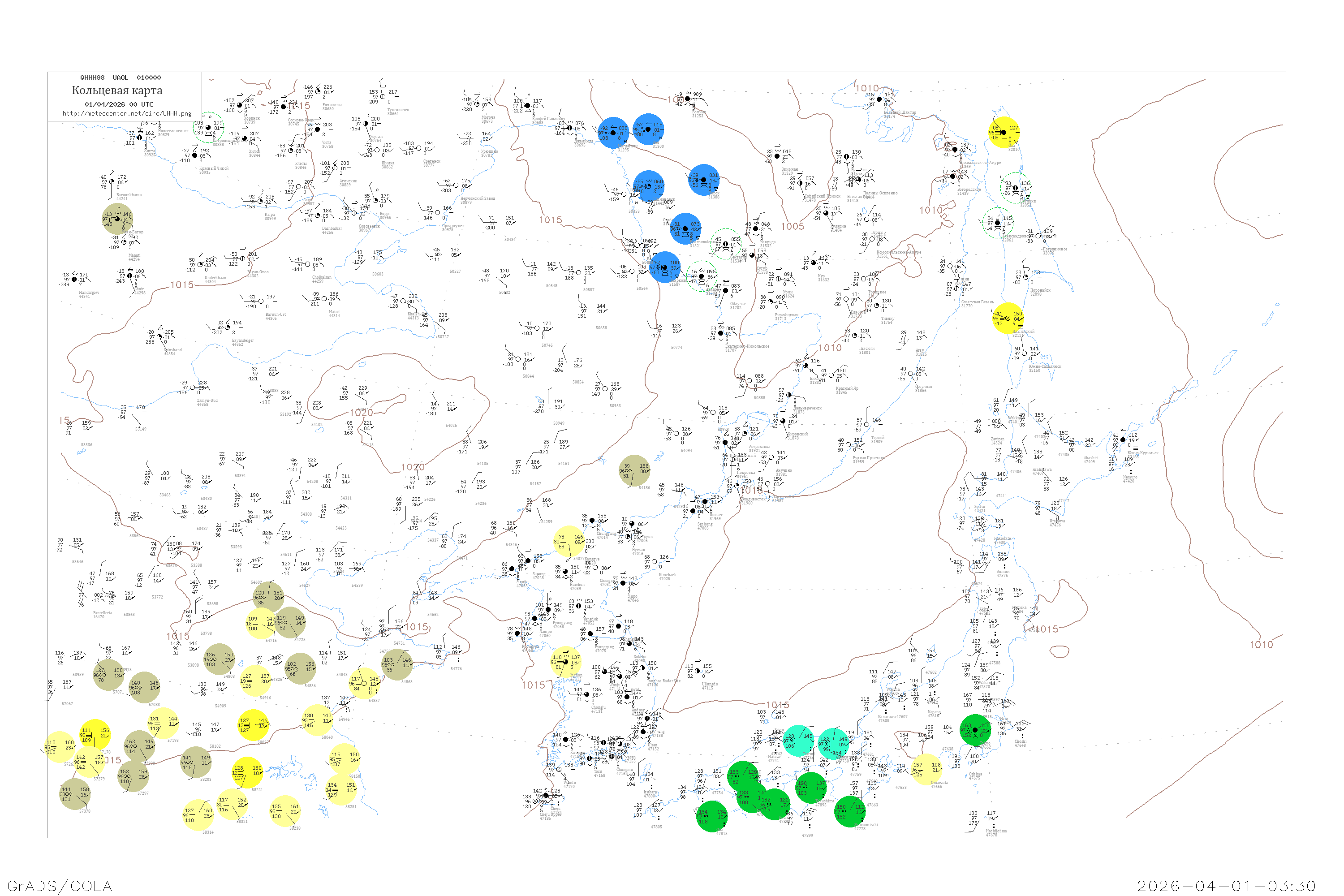1344x896 pixels.
Task: Click the Кольцевая карта title heading
Action: pos(117,90)
